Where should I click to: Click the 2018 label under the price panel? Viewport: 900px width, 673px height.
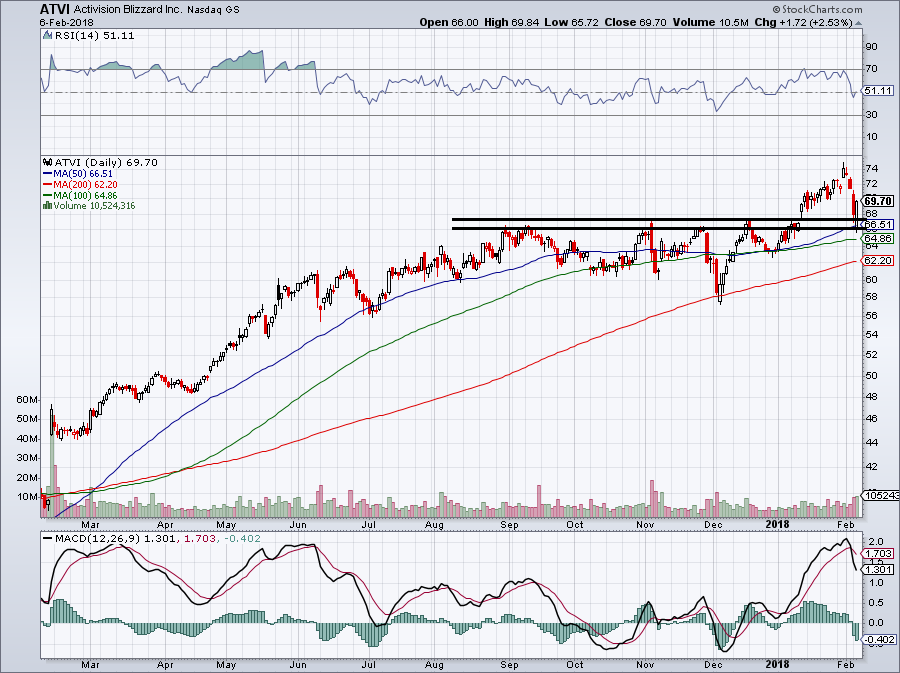(x=777, y=524)
